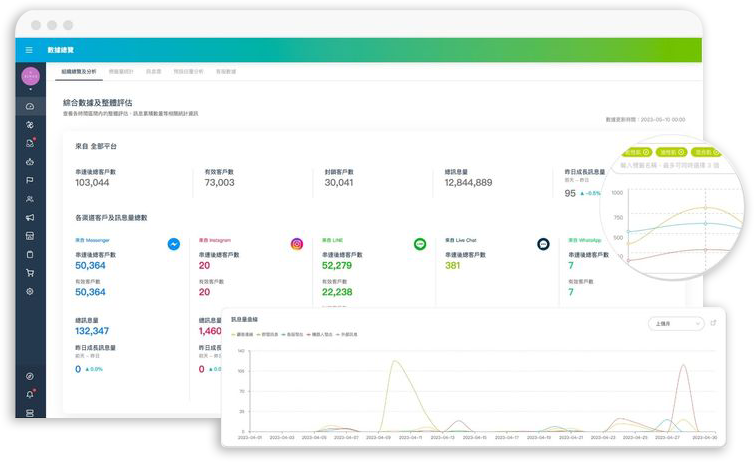Toggle the teal legend series in 訊息量曲線 chart

[292, 335]
